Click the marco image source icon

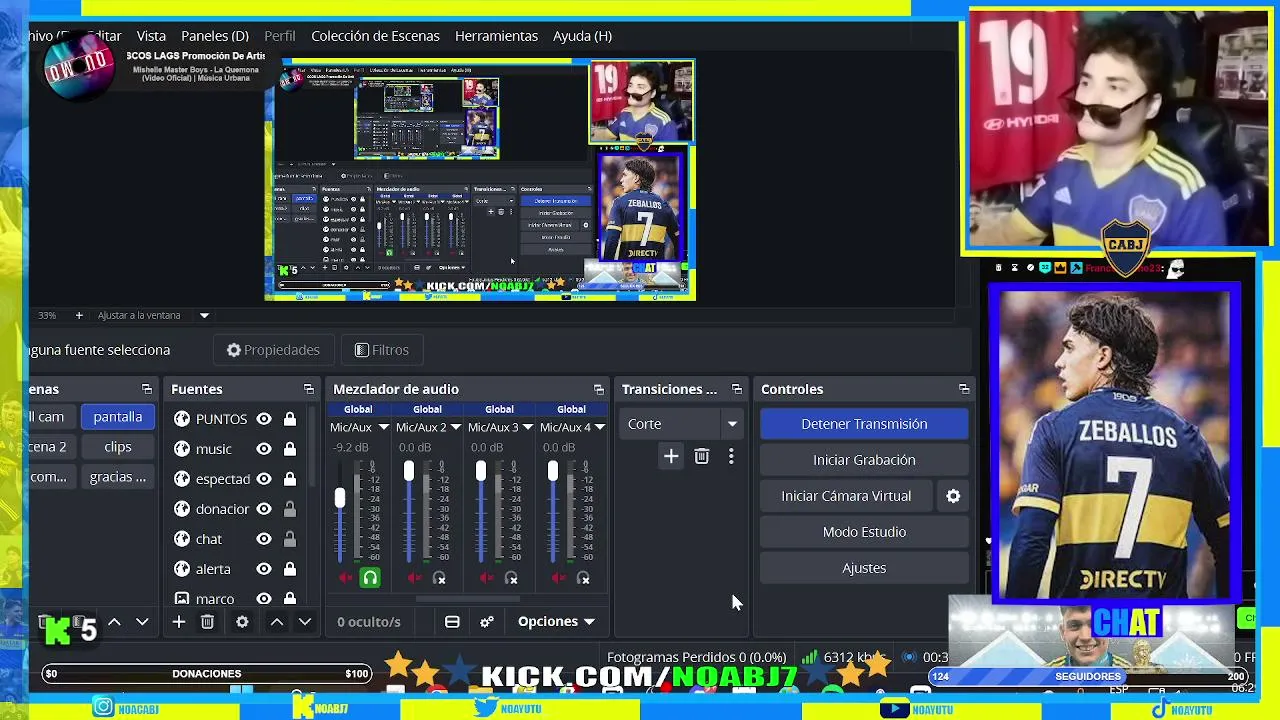pyautogui.click(x=182, y=598)
